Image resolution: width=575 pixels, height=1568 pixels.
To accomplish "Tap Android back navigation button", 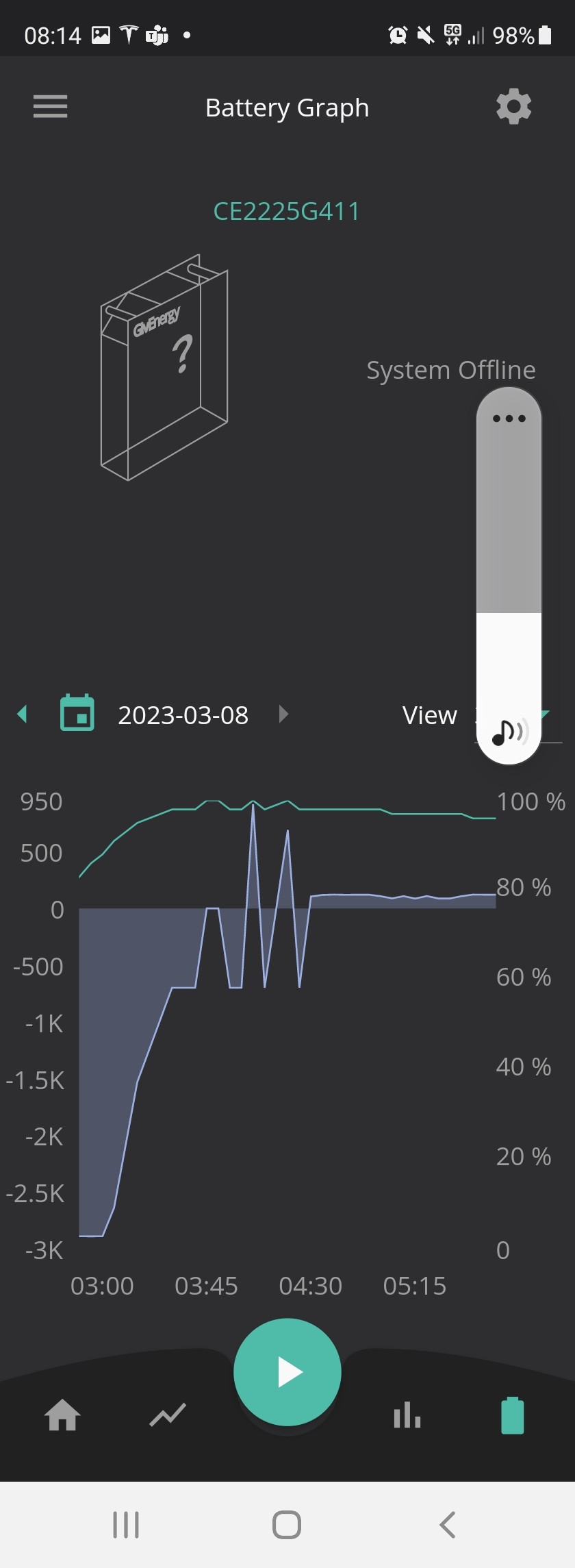I will pos(448,1525).
